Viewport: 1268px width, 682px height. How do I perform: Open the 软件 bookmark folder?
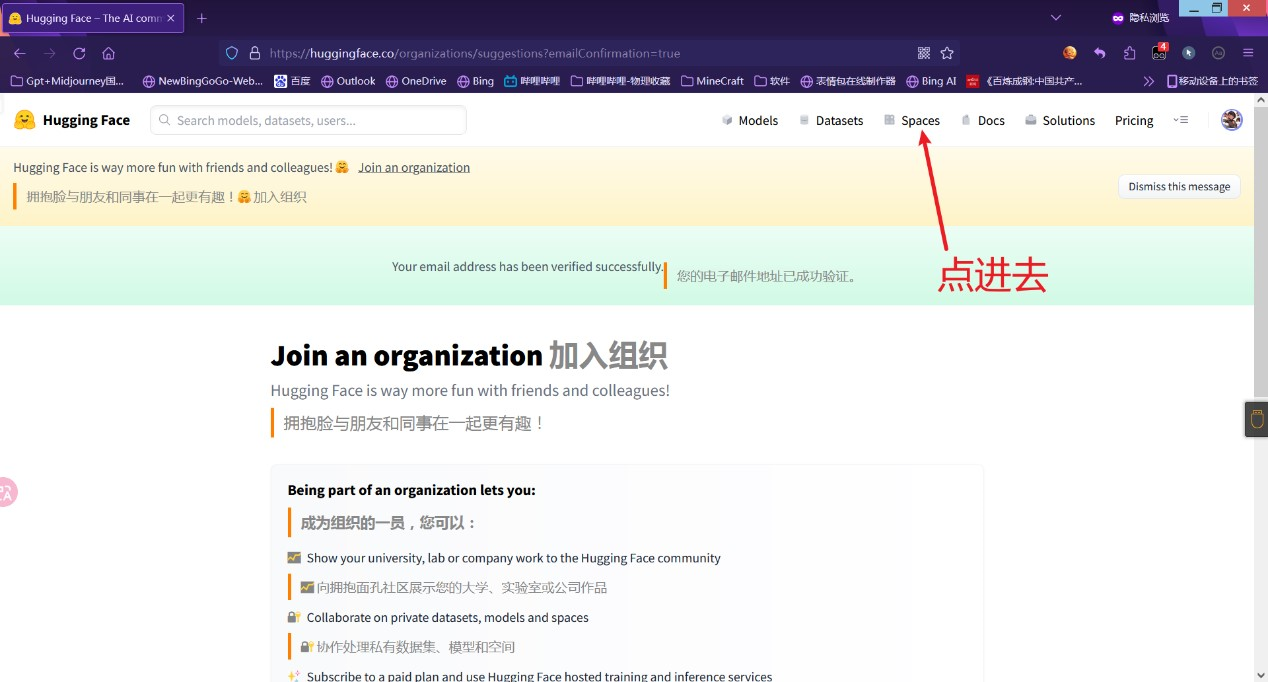tap(772, 81)
